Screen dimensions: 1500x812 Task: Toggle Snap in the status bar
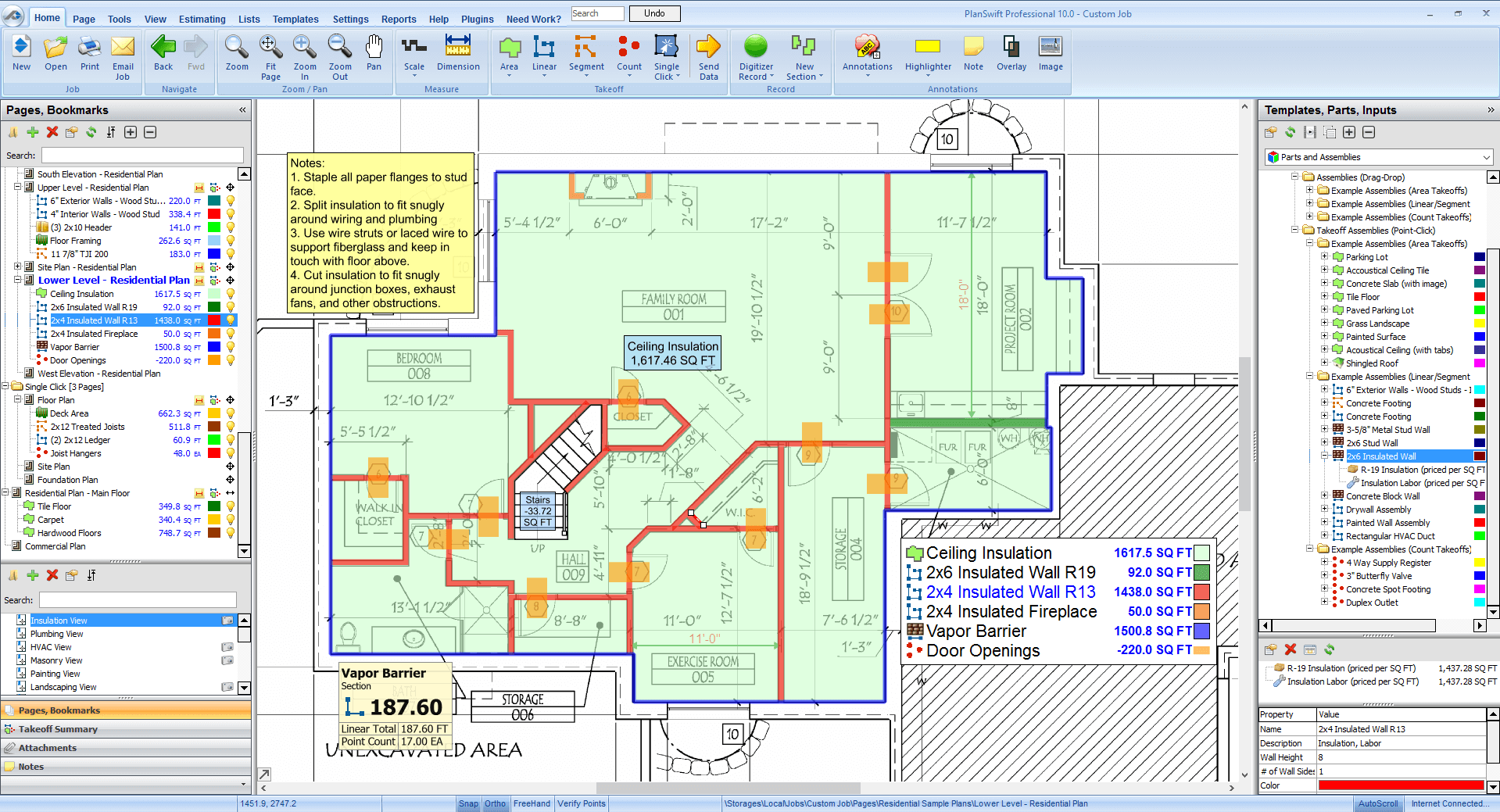pos(468,803)
